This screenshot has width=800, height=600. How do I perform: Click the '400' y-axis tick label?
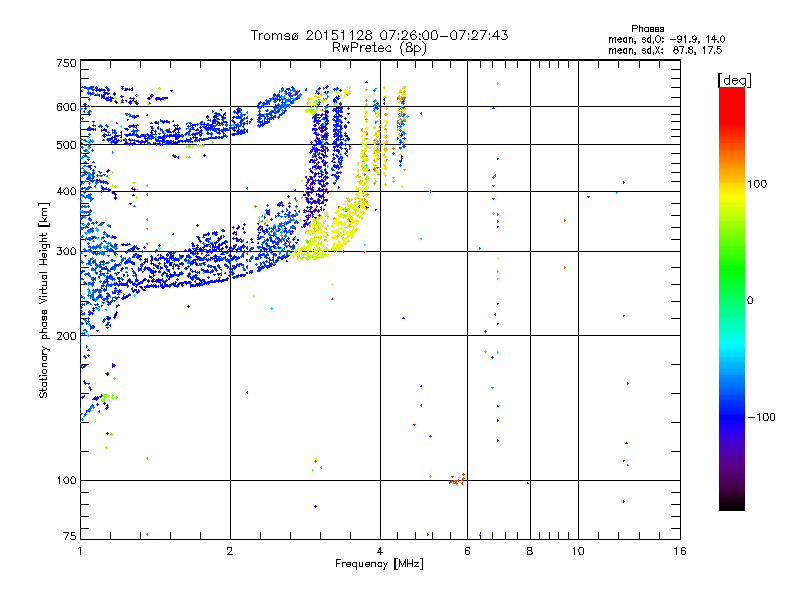[66, 192]
